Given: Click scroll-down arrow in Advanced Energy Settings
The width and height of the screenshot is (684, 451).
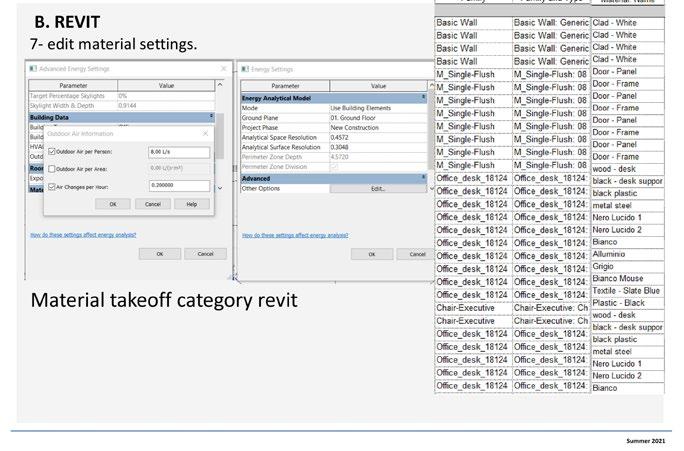Looking at the screenshot, I should point(220,188).
